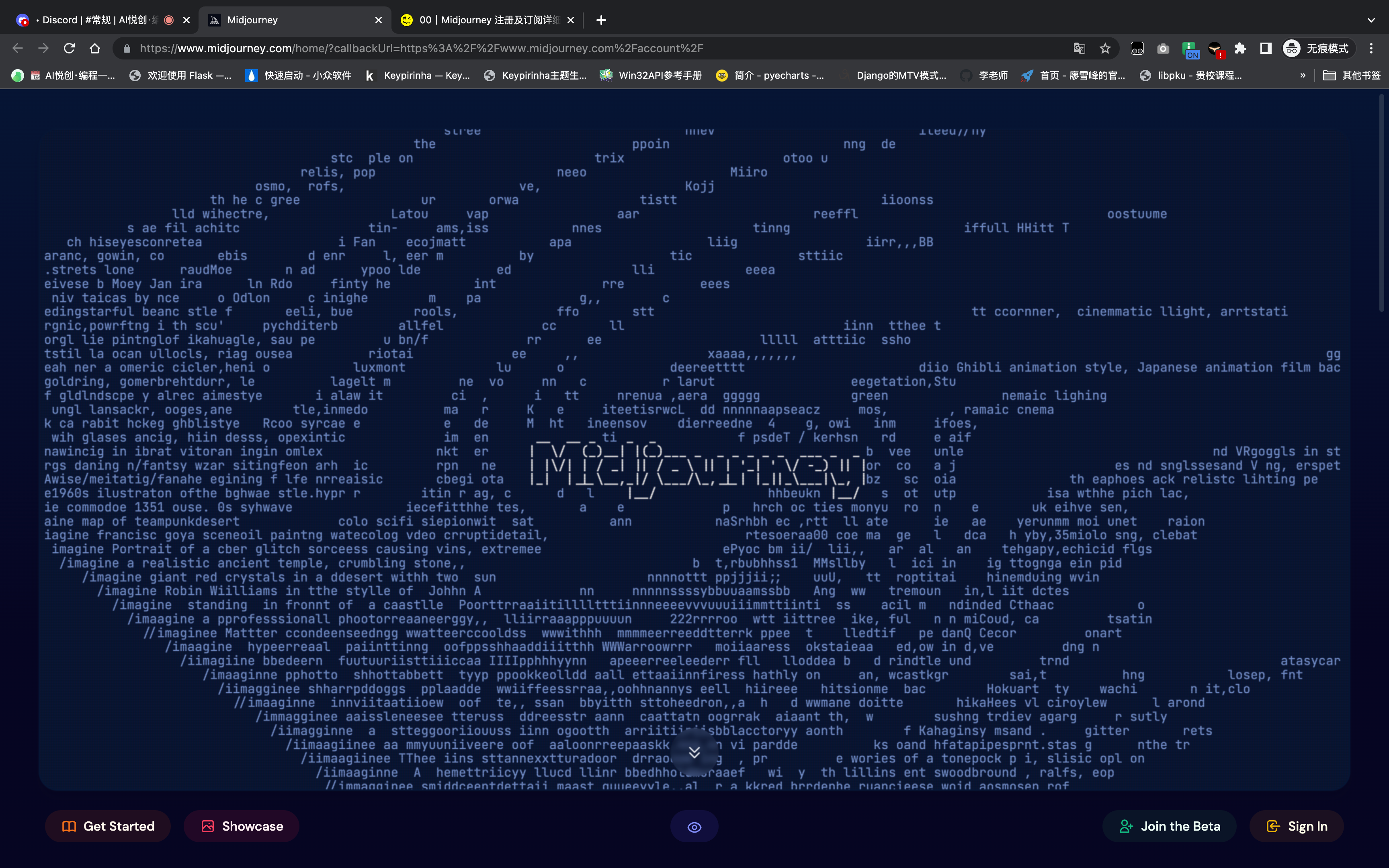The height and width of the screenshot is (868, 1389).
Task: Open the Keypirinha — Key... bookmark
Action: click(x=417, y=75)
